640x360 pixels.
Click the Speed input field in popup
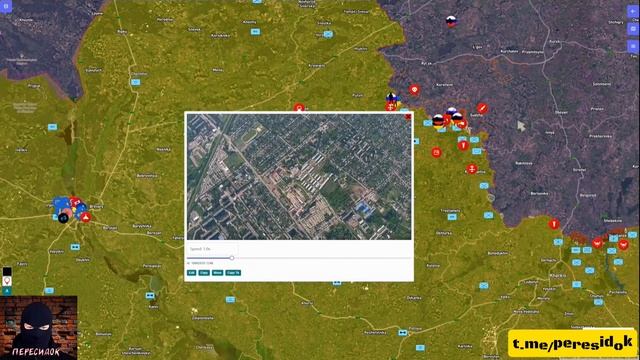tap(212, 249)
